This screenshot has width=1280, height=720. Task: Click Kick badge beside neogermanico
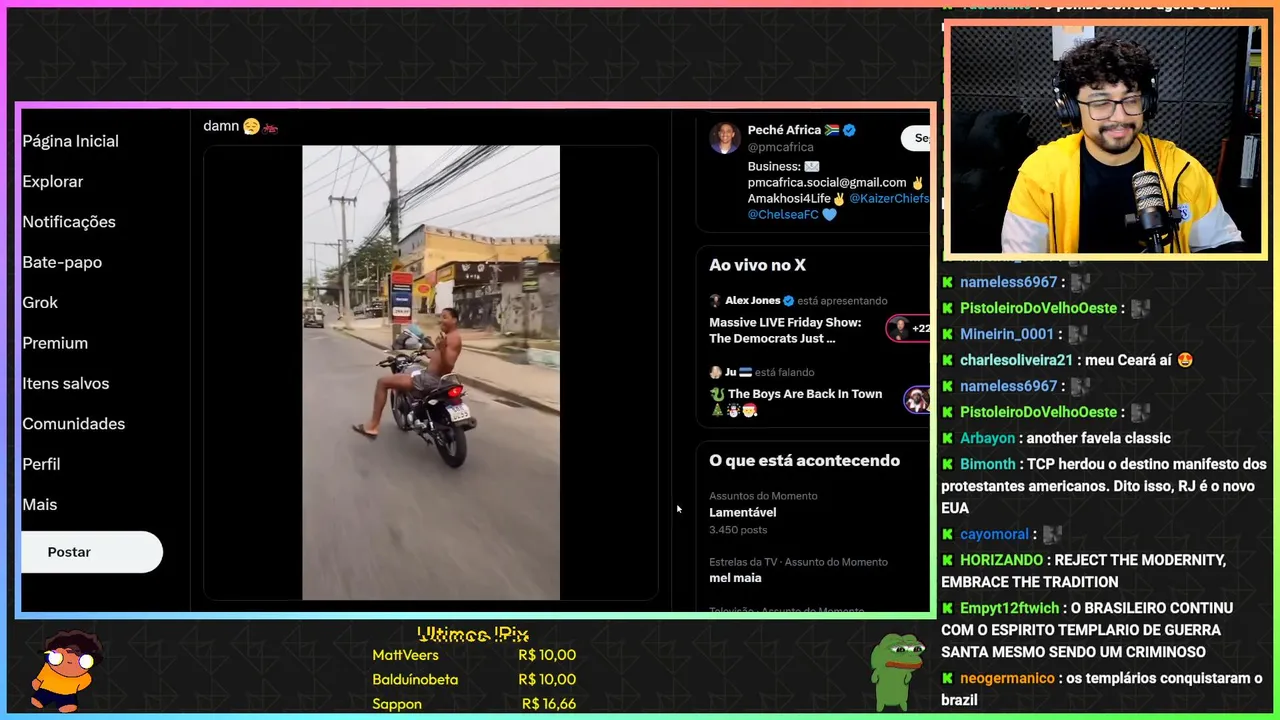click(947, 678)
